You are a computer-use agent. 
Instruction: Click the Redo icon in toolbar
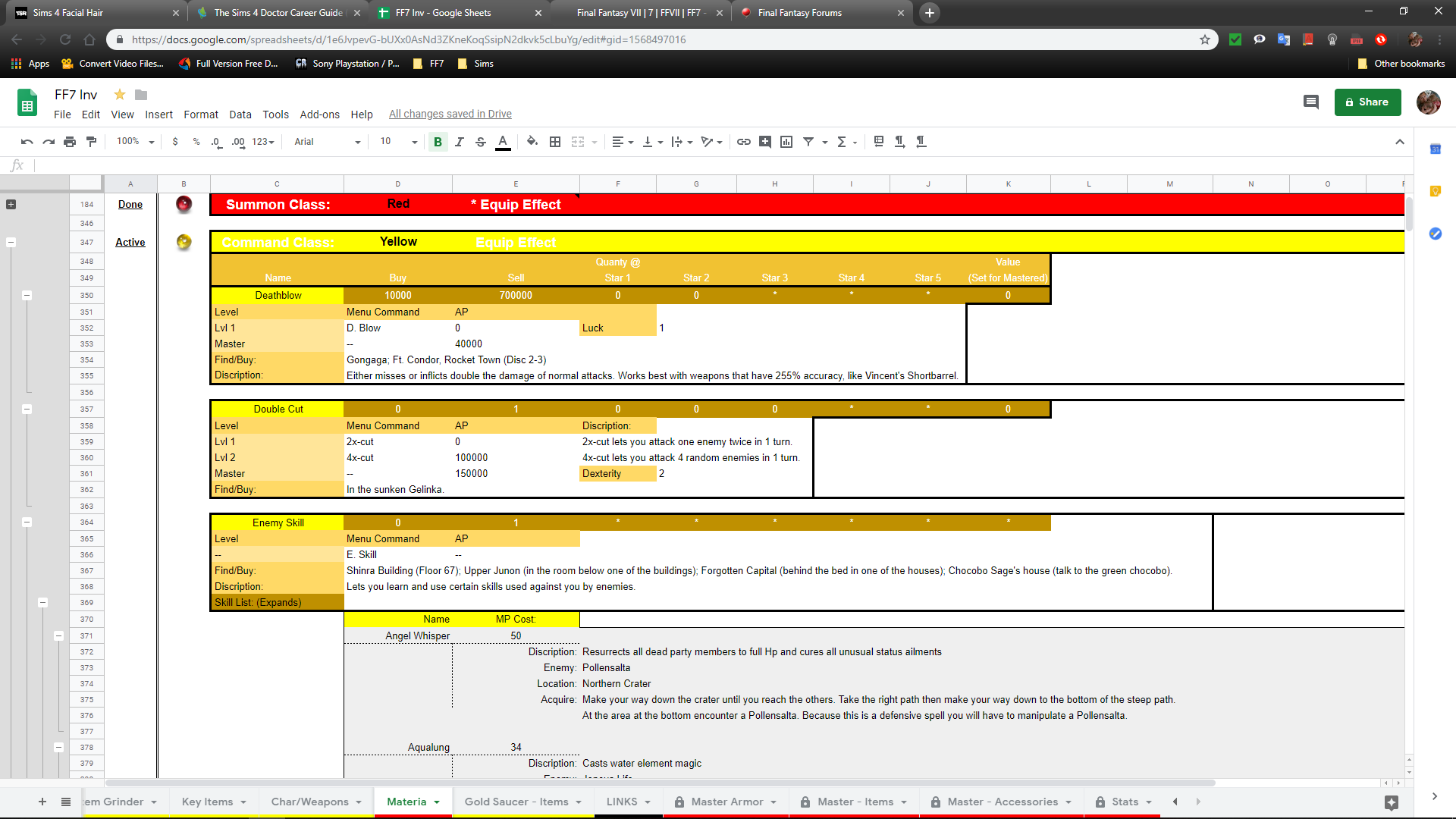click(49, 142)
